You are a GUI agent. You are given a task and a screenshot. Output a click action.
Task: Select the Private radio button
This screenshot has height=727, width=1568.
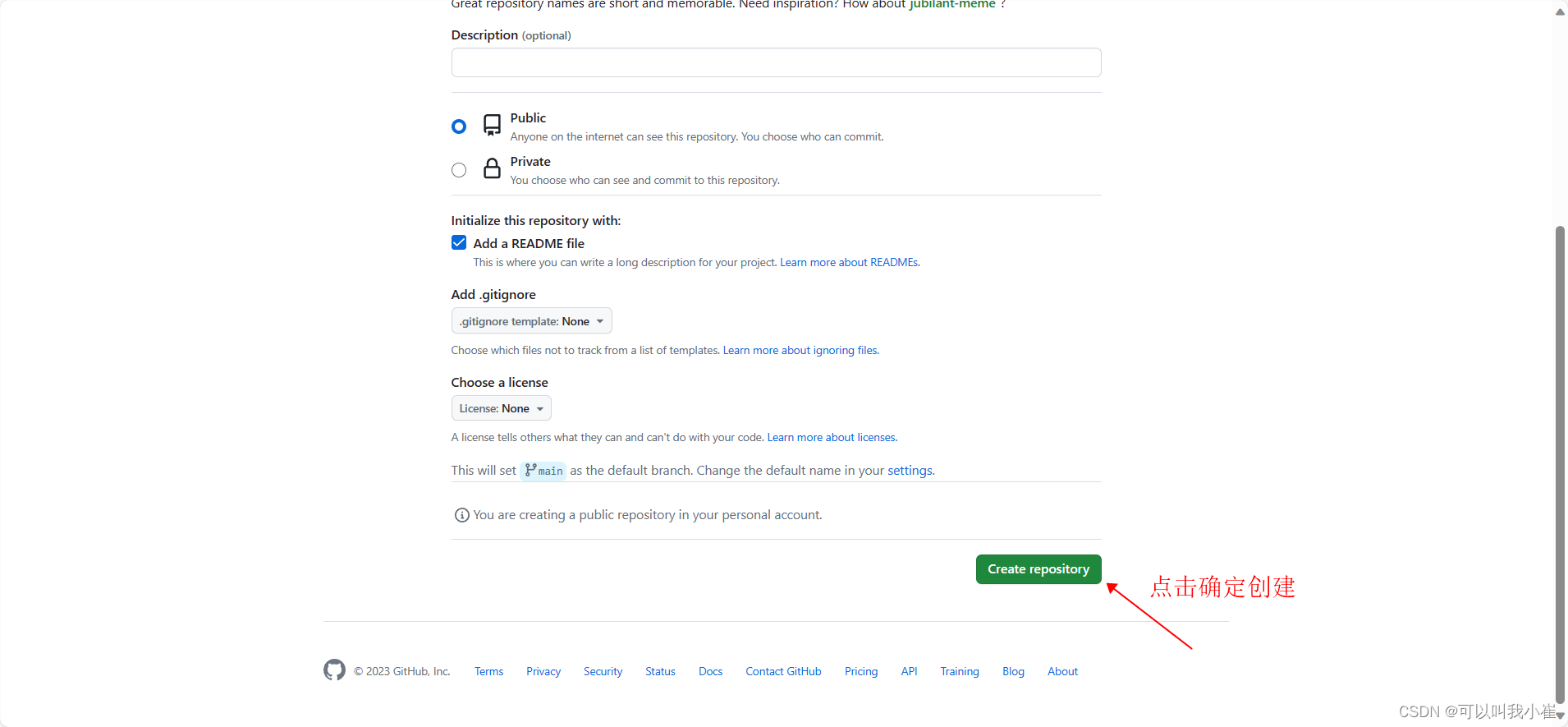click(x=459, y=170)
